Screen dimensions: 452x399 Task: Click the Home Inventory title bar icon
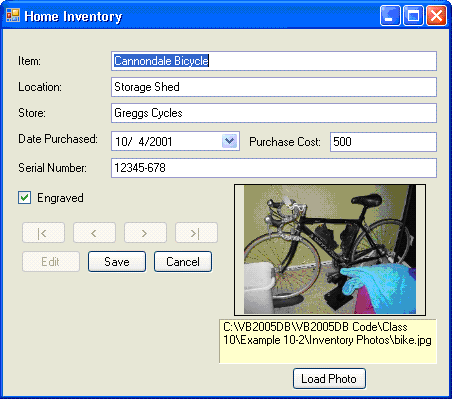point(13,15)
